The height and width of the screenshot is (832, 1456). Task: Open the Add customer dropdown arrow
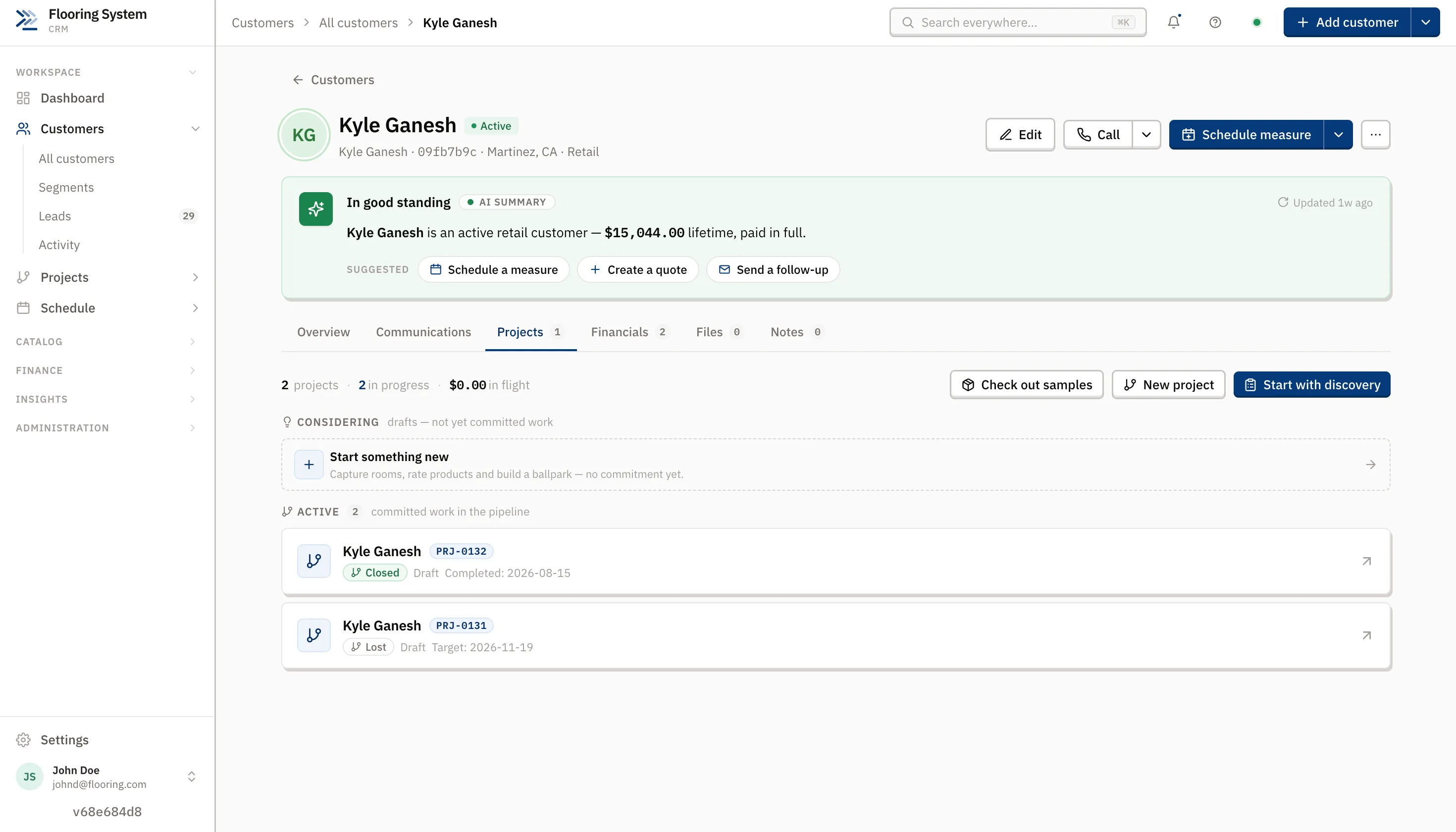1426,22
